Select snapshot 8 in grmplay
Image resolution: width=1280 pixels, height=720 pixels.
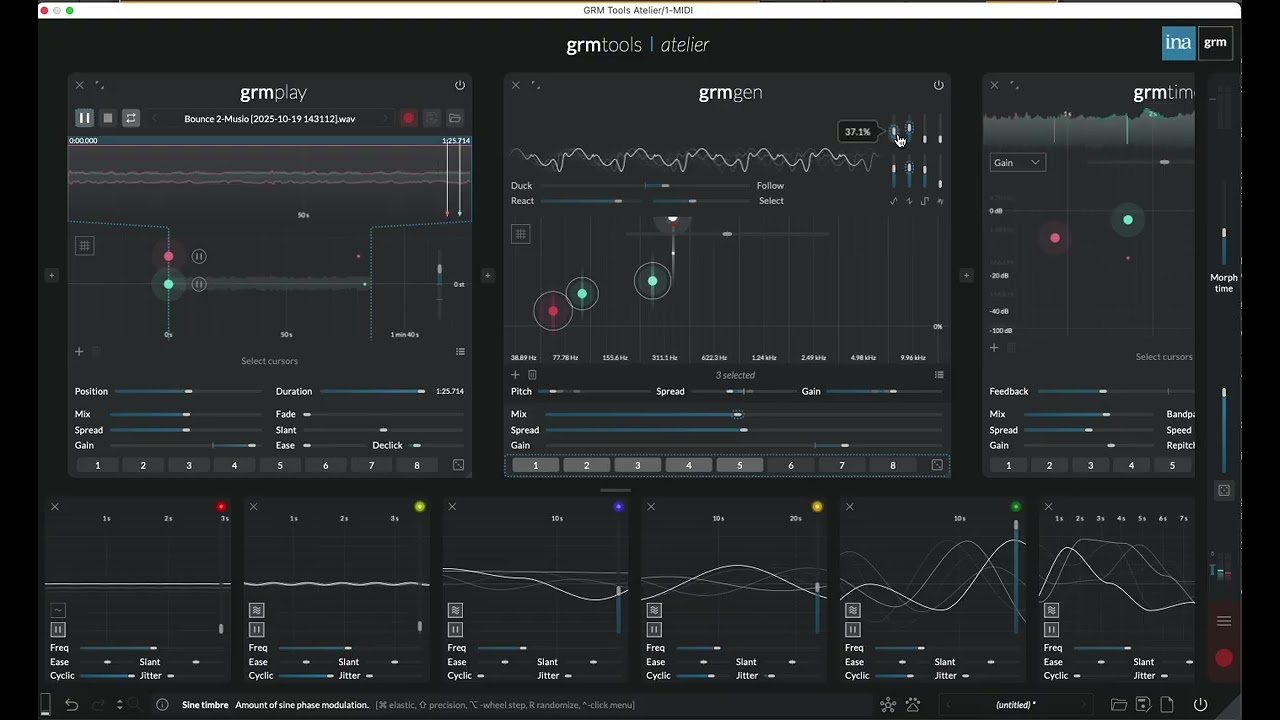pyautogui.click(x=417, y=465)
